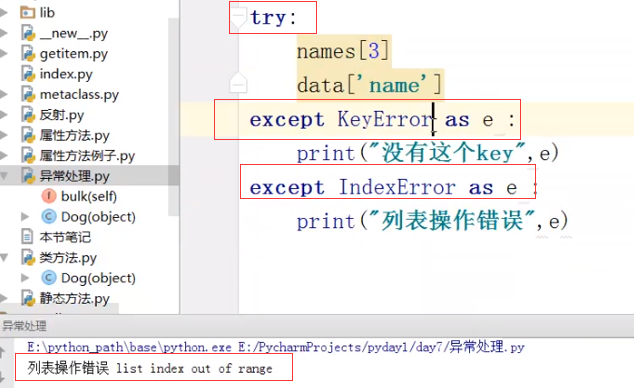Jump to bulk(self) function entry
The width and height of the screenshot is (634, 388).
[89, 196]
